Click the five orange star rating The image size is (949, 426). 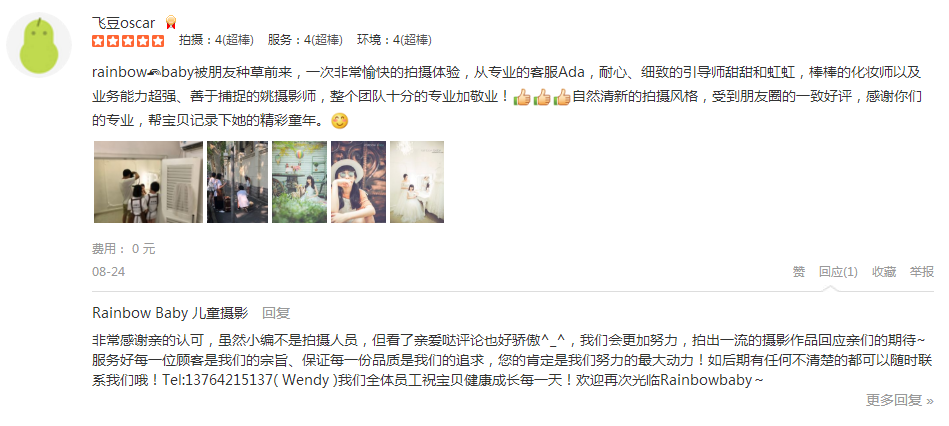pyautogui.click(x=128, y=41)
